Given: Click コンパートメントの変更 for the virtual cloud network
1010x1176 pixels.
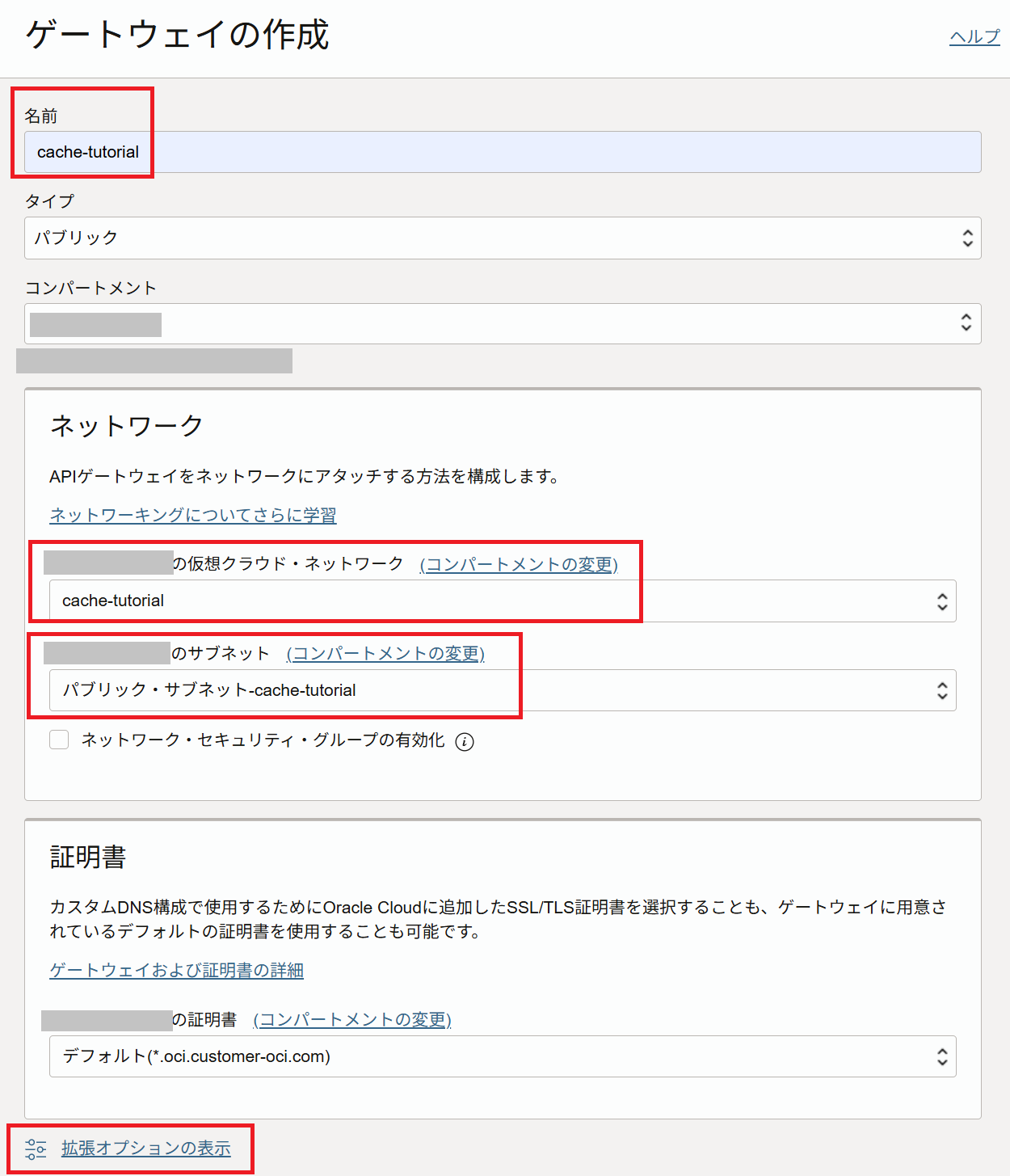Looking at the screenshot, I should tap(519, 564).
